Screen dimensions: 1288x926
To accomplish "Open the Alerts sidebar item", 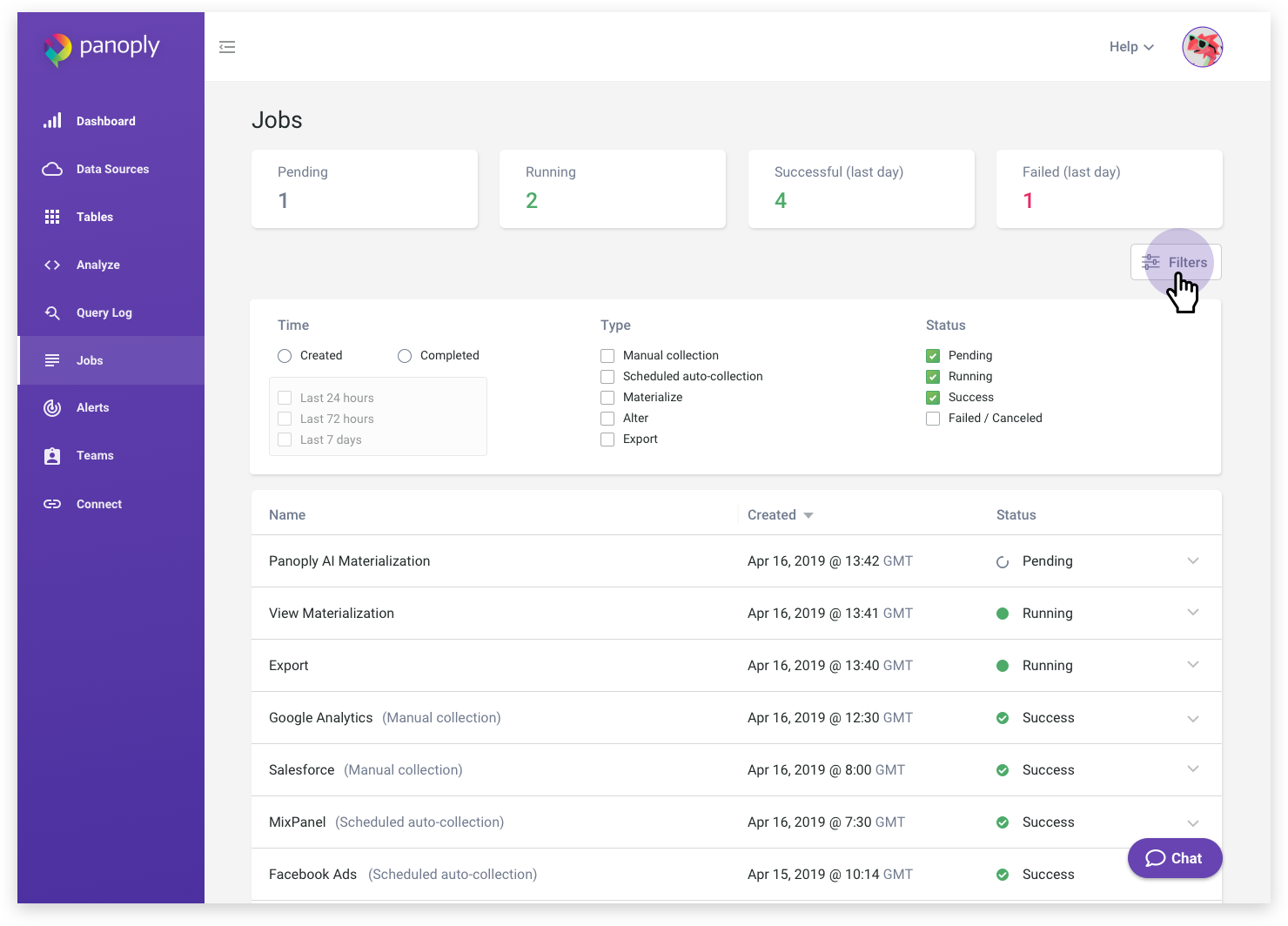I will [111, 407].
